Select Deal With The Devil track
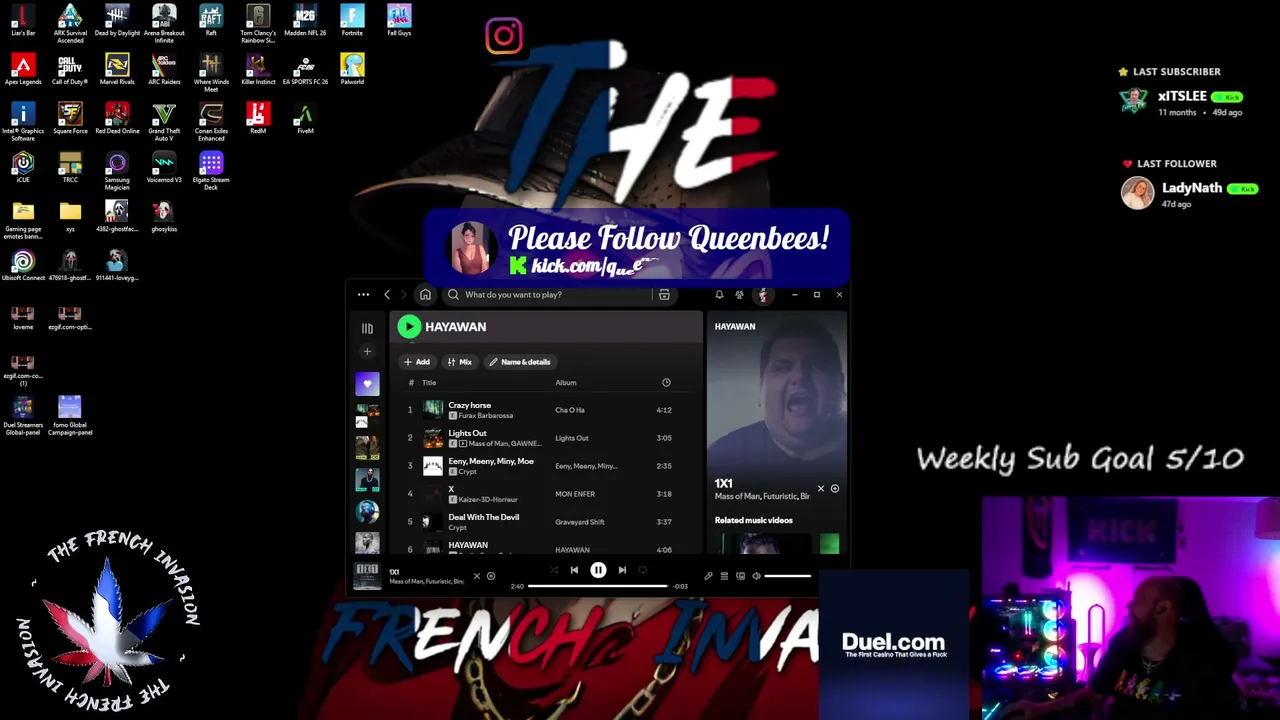1280x720 pixels. tap(484, 517)
